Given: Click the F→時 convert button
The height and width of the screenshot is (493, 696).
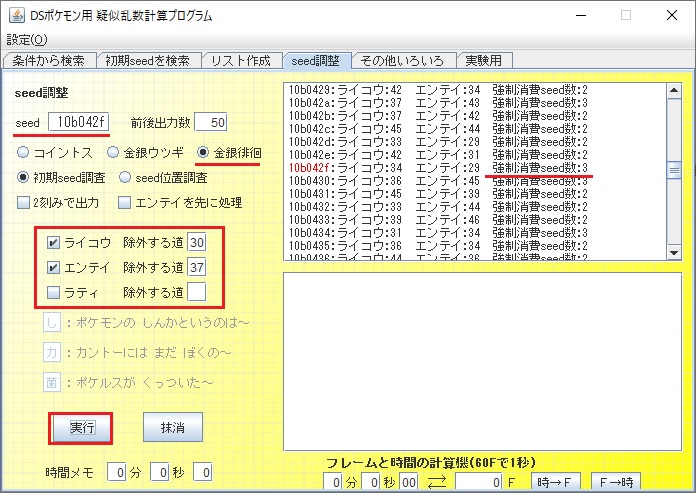Looking at the screenshot, I should click(x=616, y=482).
